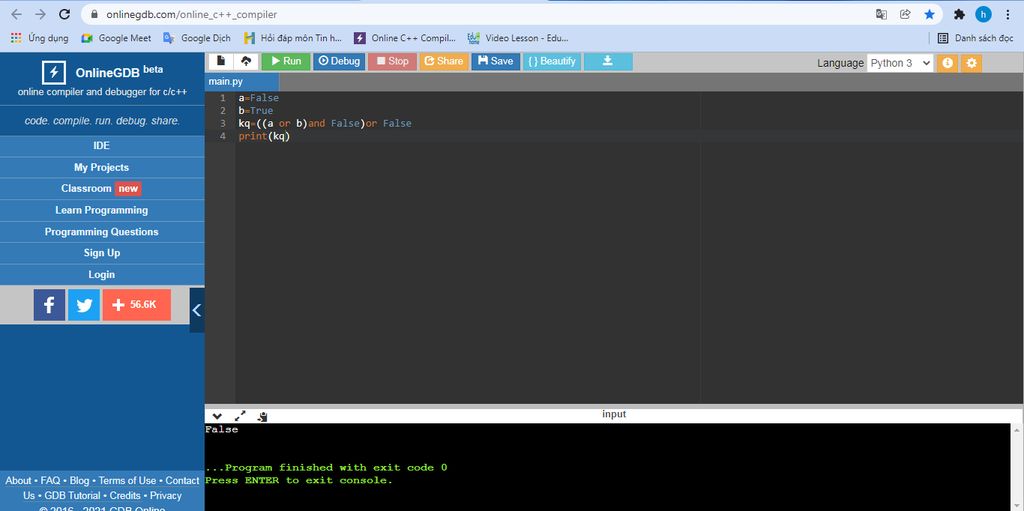Collapse the console with the down chevron icon
The width and height of the screenshot is (1024, 511).
217,416
